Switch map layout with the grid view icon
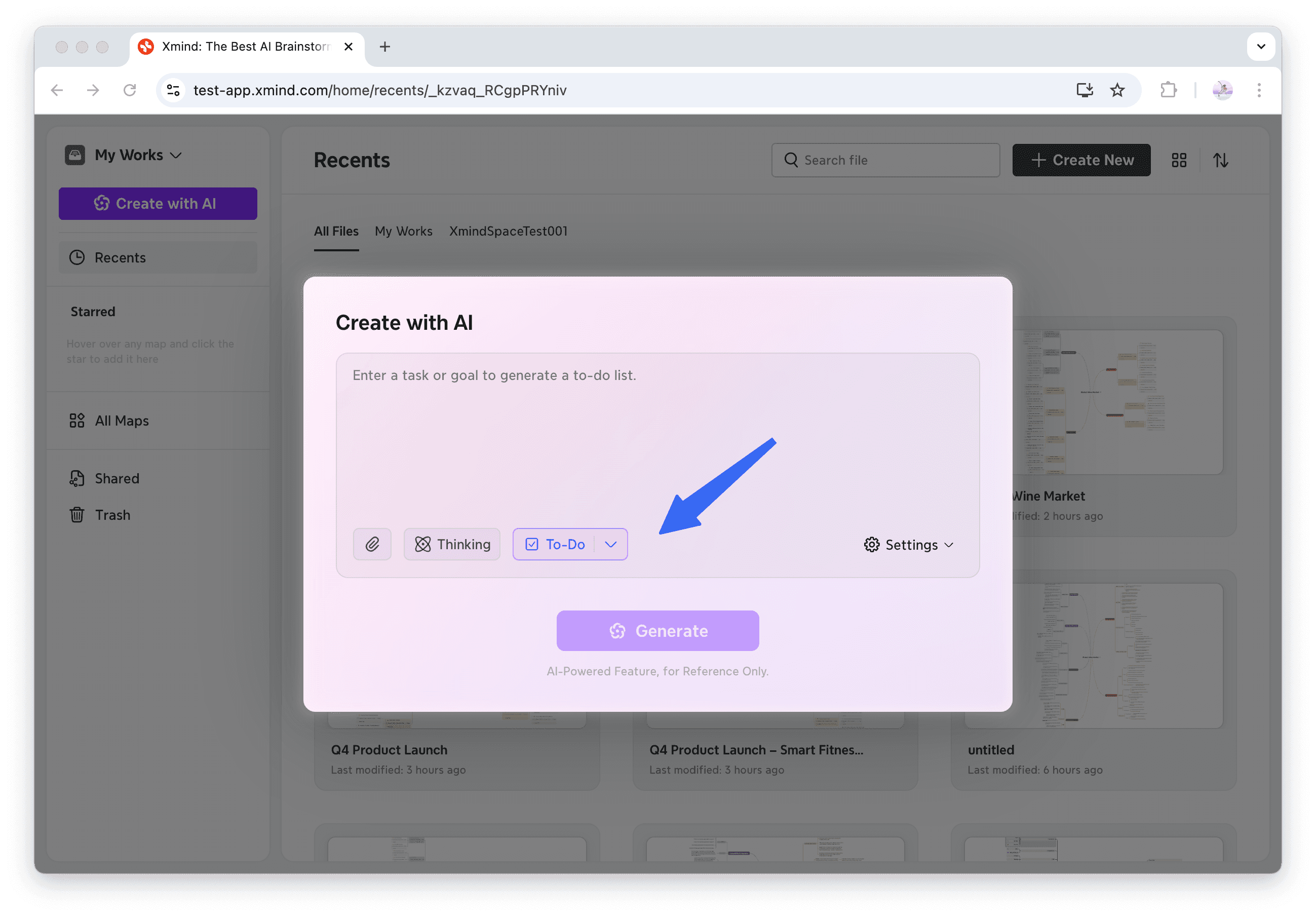1316x916 pixels. pos(1179,160)
